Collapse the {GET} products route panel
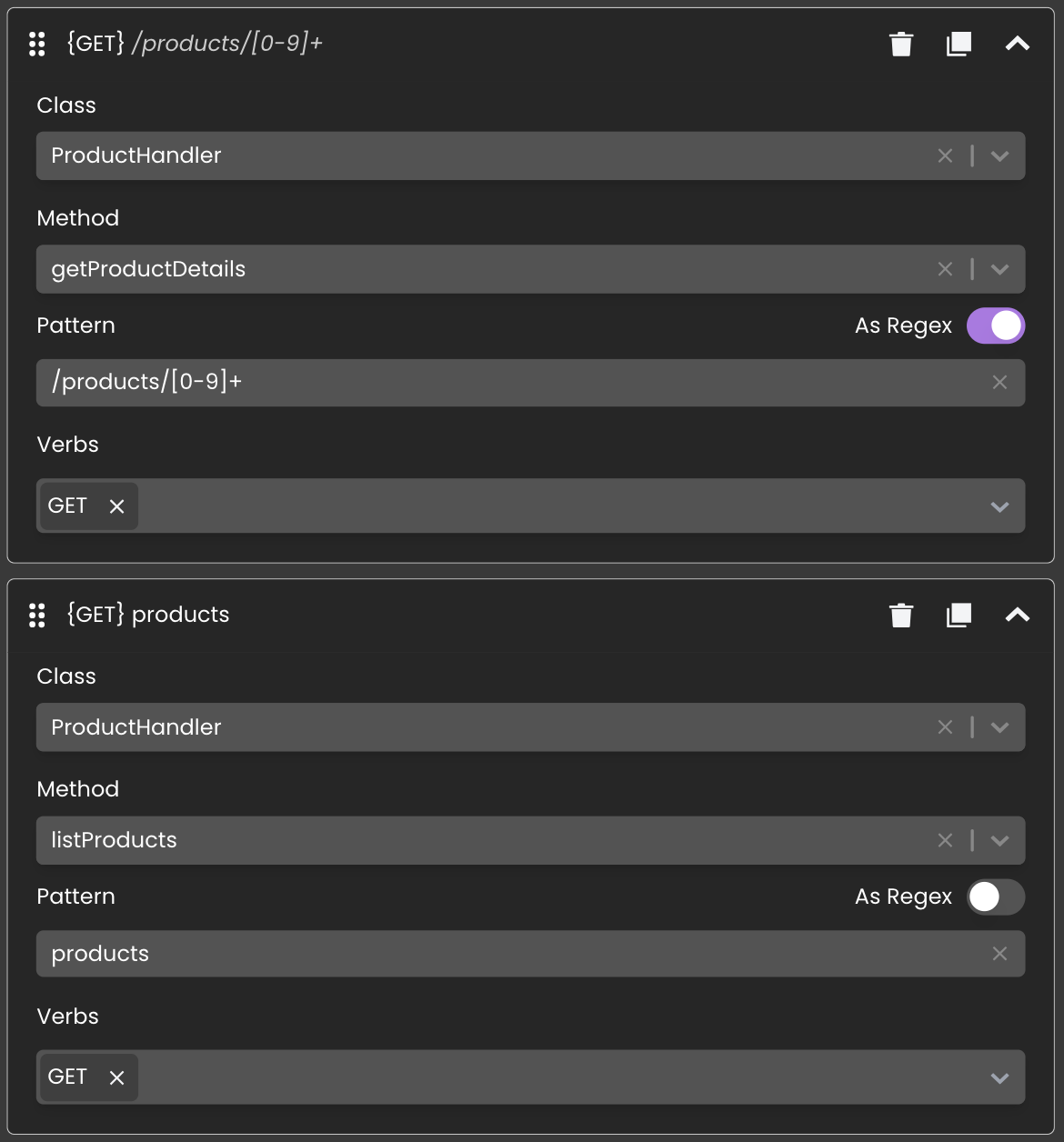The image size is (1064, 1142). click(1018, 616)
